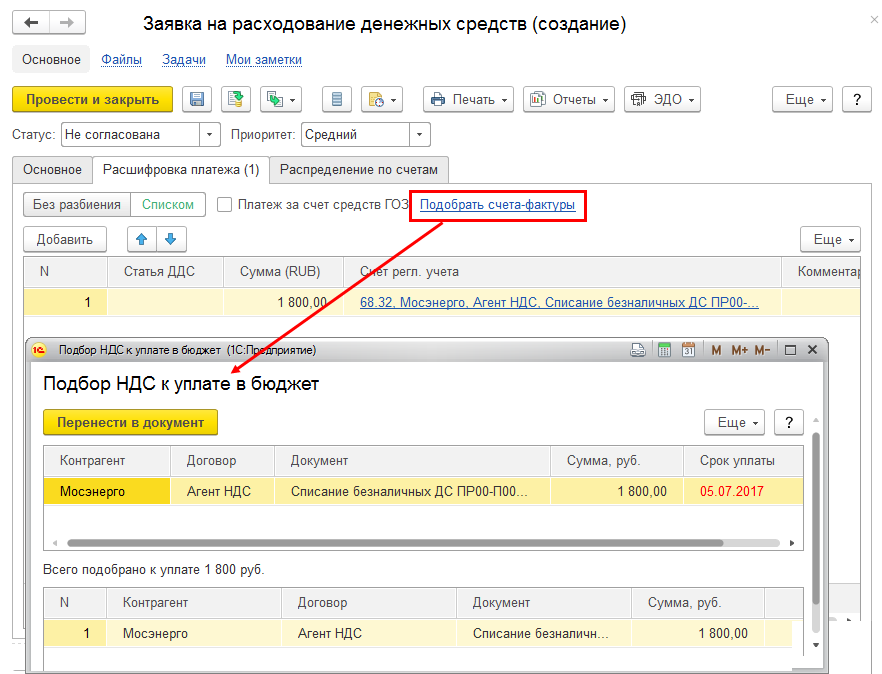Screen dimensions: 882x674
Task: Maximize the Подбор НДС popup window
Action: pos(790,351)
